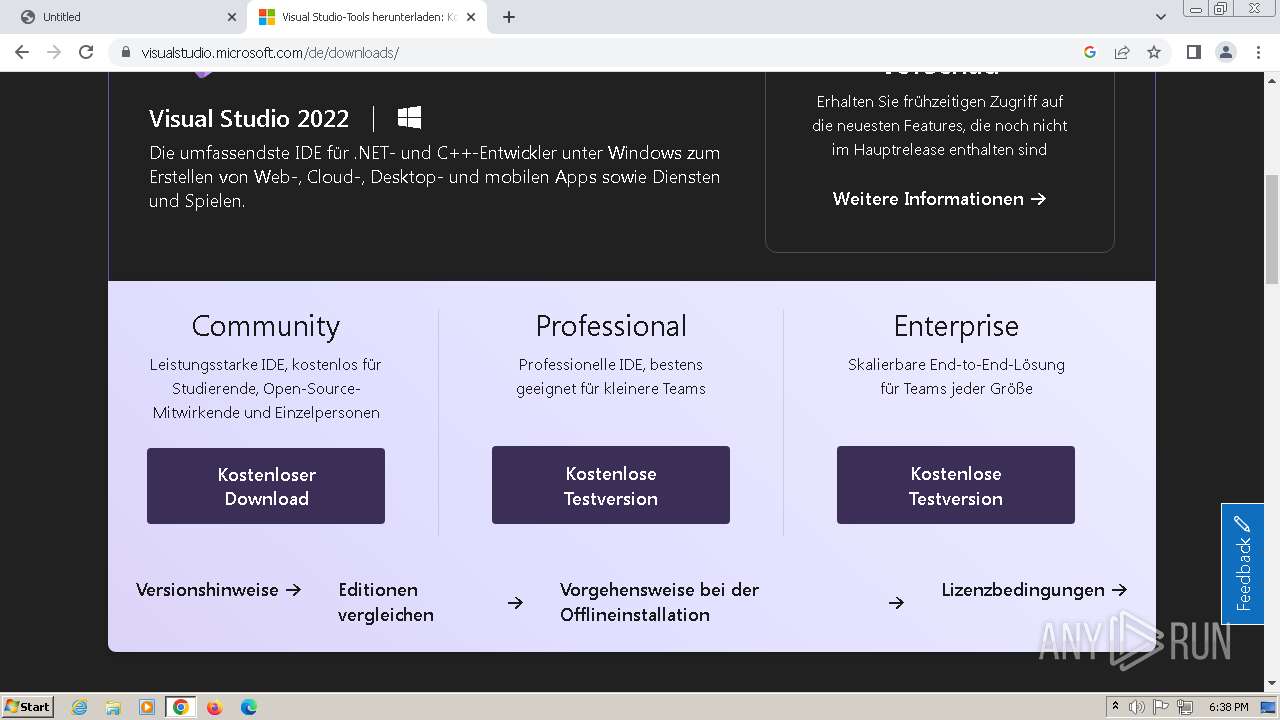Open the Chrome three-dot menu
This screenshot has height=720, width=1280.
[1258, 52]
